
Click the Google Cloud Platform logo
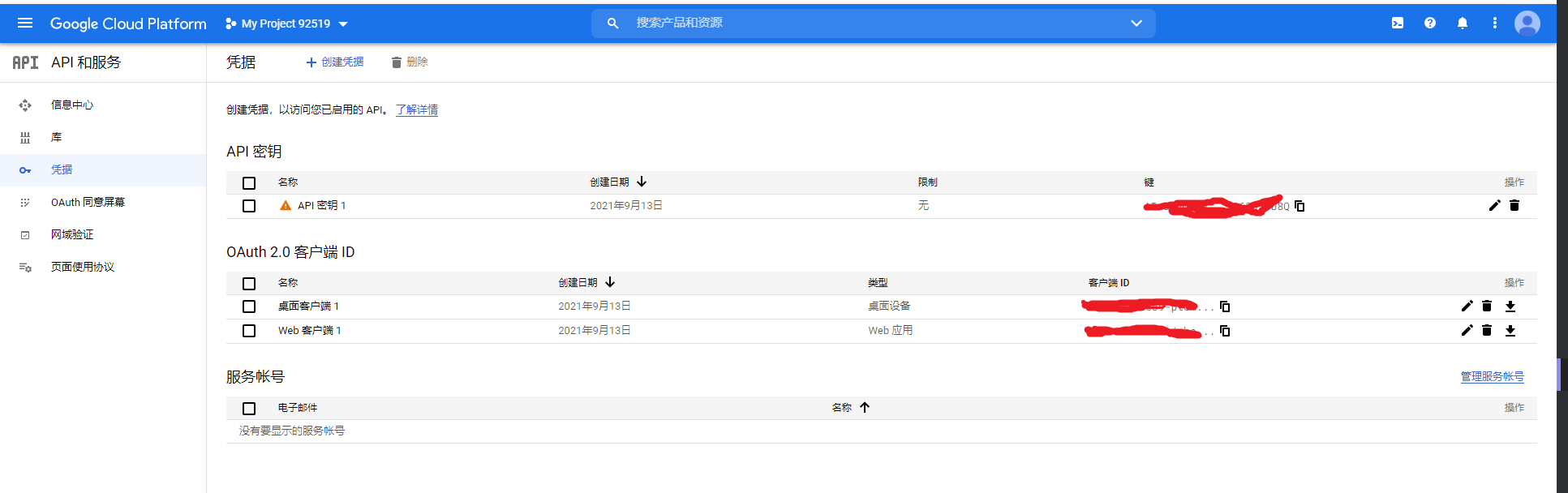[x=128, y=24]
